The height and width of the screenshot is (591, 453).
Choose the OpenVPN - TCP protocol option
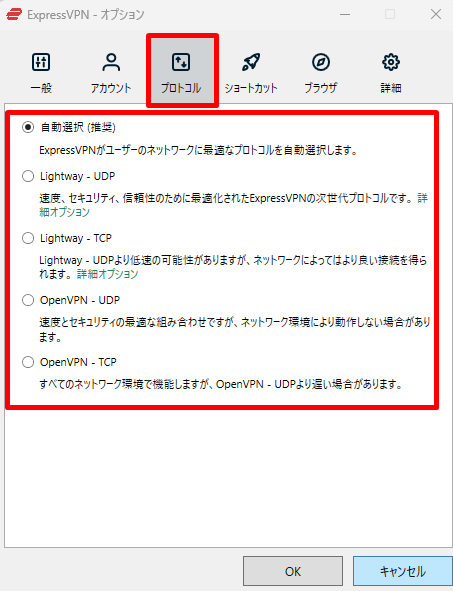(28, 362)
